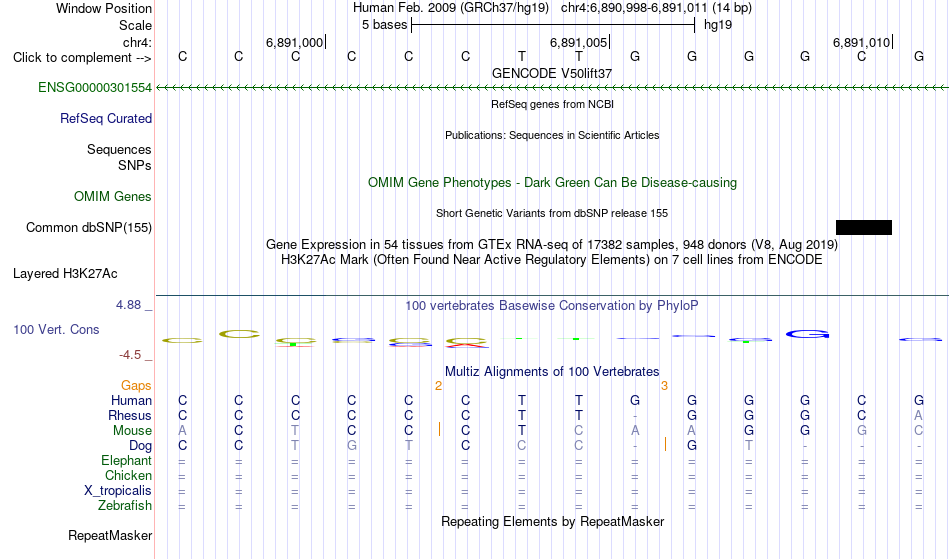This screenshot has width=950, height=559.
Task: Click the Layered H3K27Ac track label
Action: coord(65,274)
